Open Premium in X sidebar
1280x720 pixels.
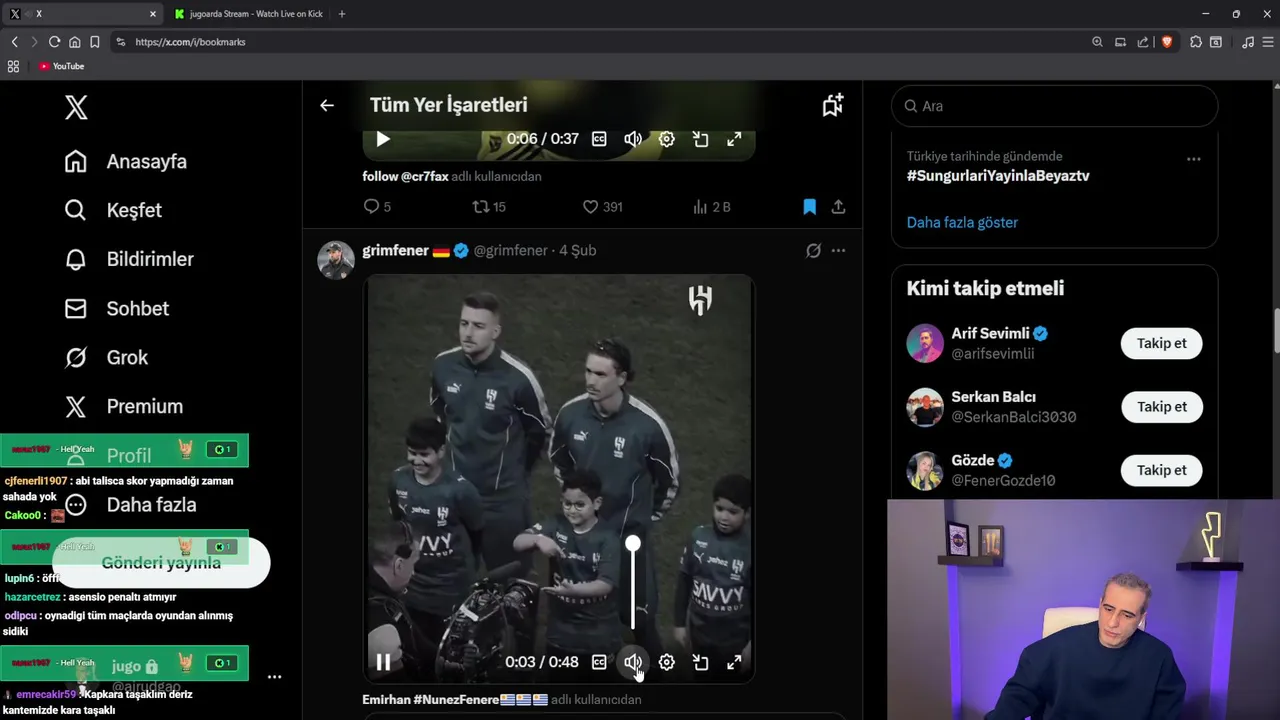point(123,406)
